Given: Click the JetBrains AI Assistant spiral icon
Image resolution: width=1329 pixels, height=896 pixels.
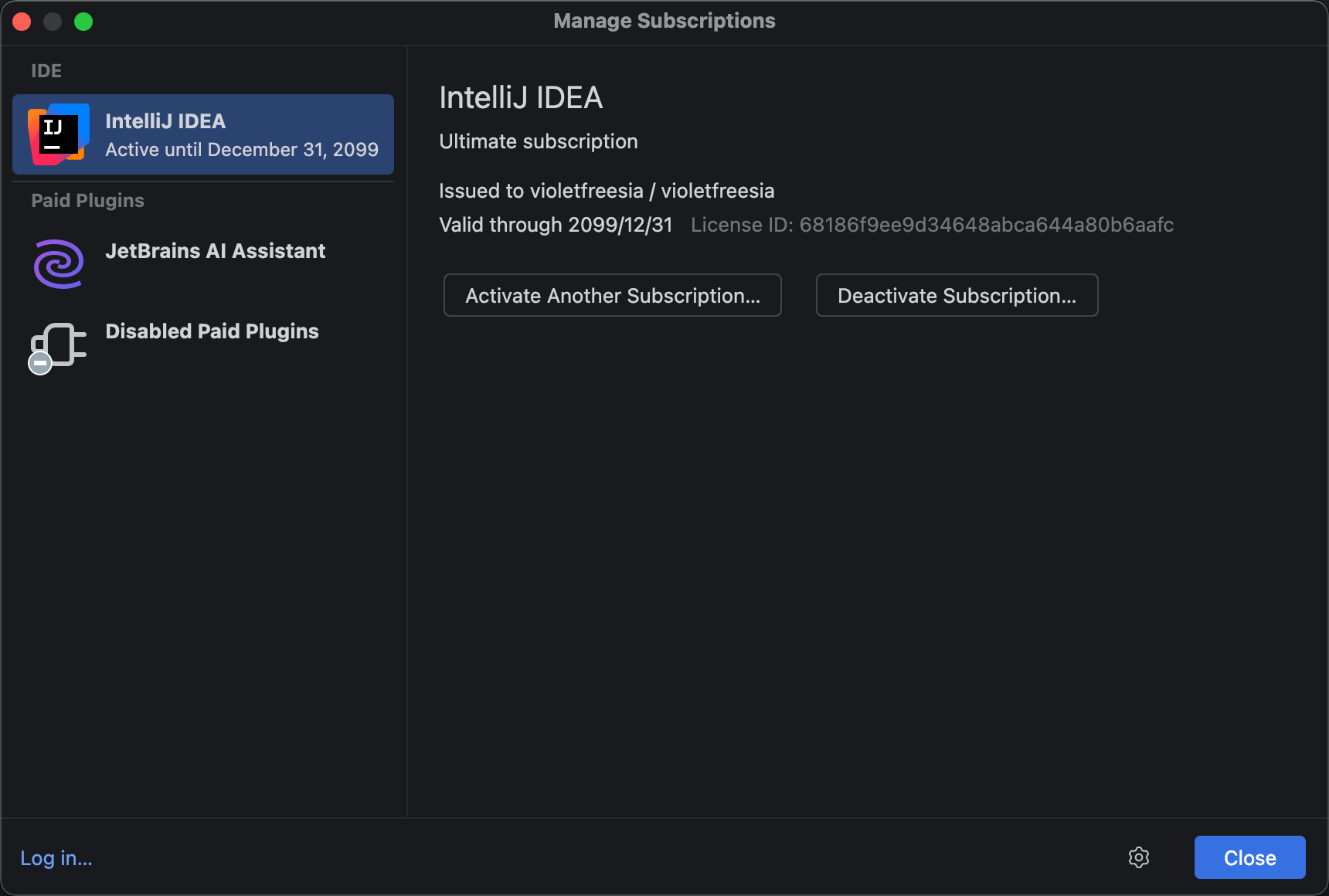Looking at the screenshot, I should click(x=59, y=264).
